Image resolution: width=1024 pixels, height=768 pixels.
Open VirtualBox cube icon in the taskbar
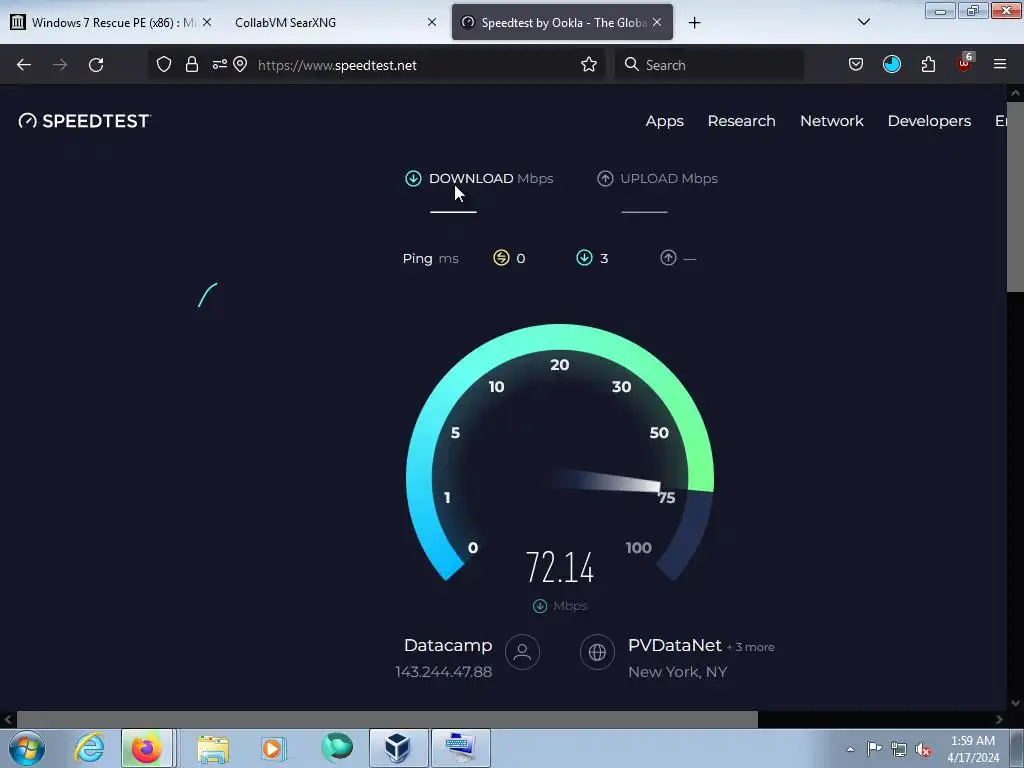coord(398,748)
